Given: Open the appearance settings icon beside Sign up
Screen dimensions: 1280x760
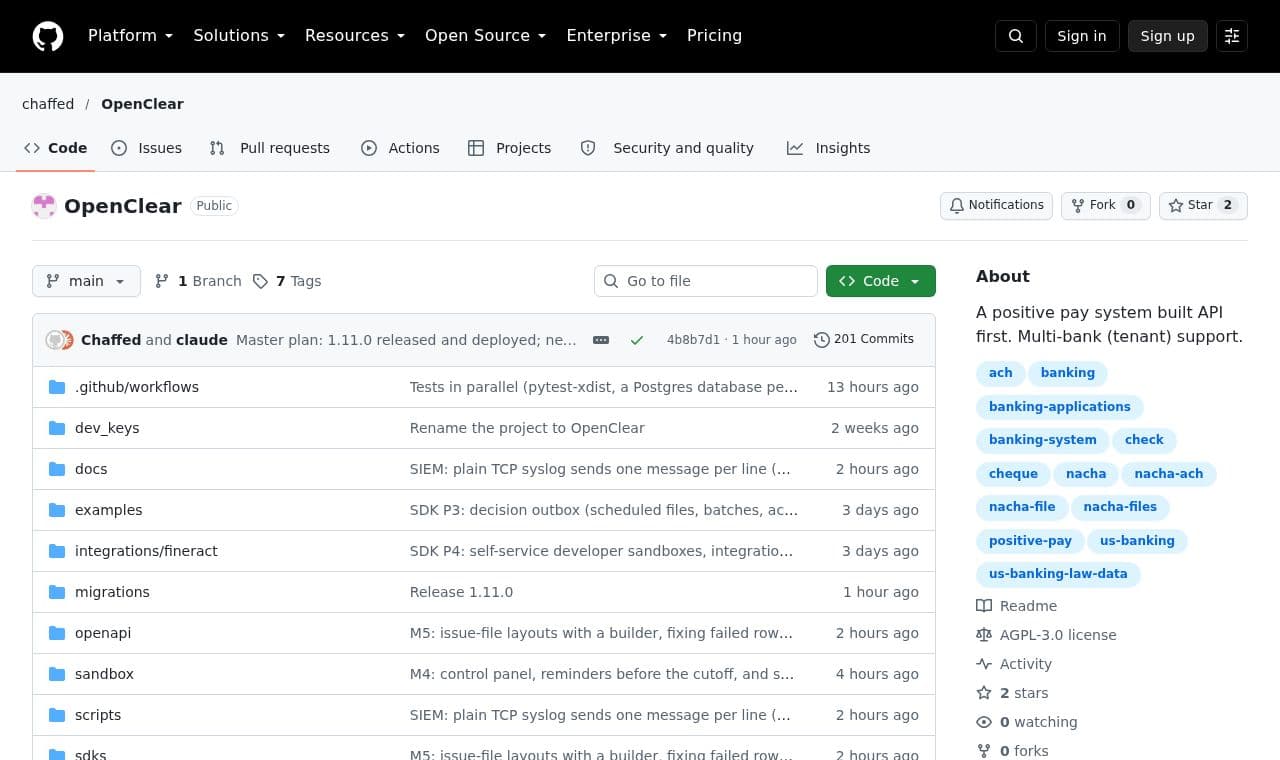Looking at the screenshot, I should tap(1232, 36).
